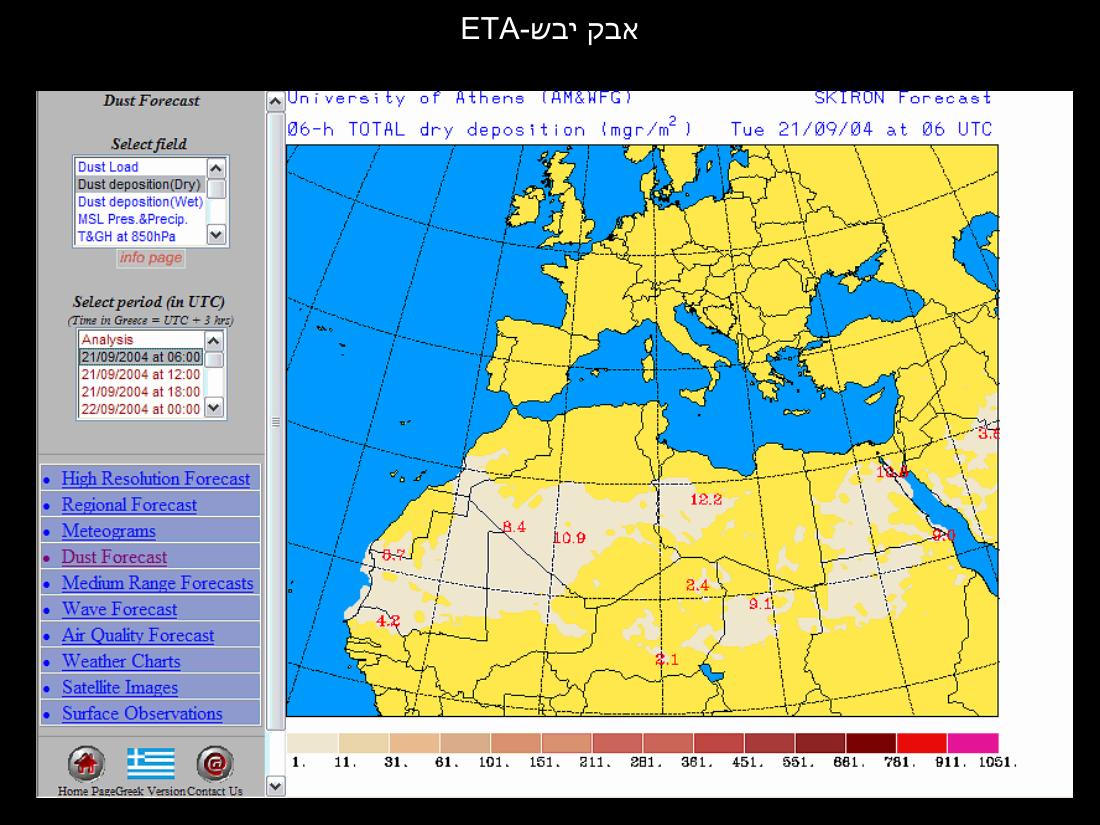Click the dark red legend swatch labeled 781

922,743
